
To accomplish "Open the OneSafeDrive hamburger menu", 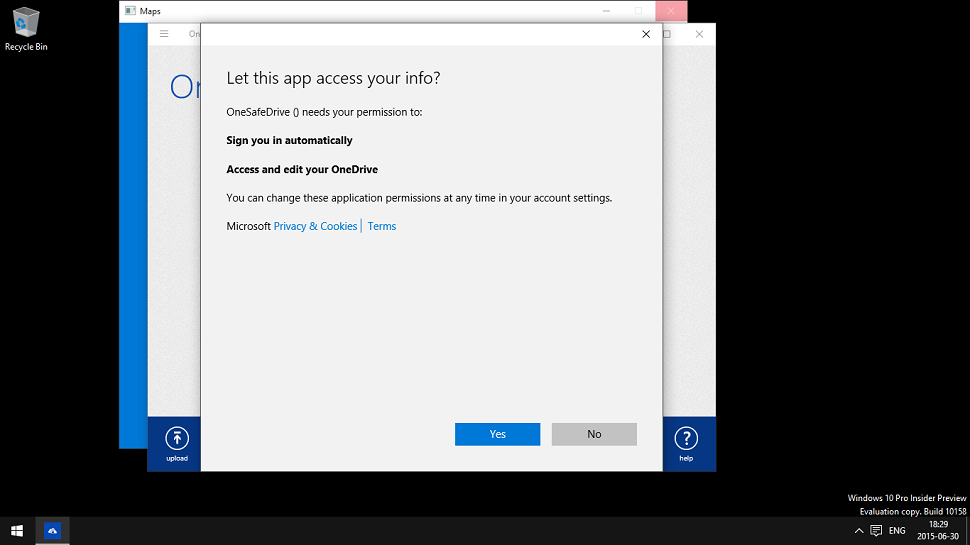I will click(164, 34).
